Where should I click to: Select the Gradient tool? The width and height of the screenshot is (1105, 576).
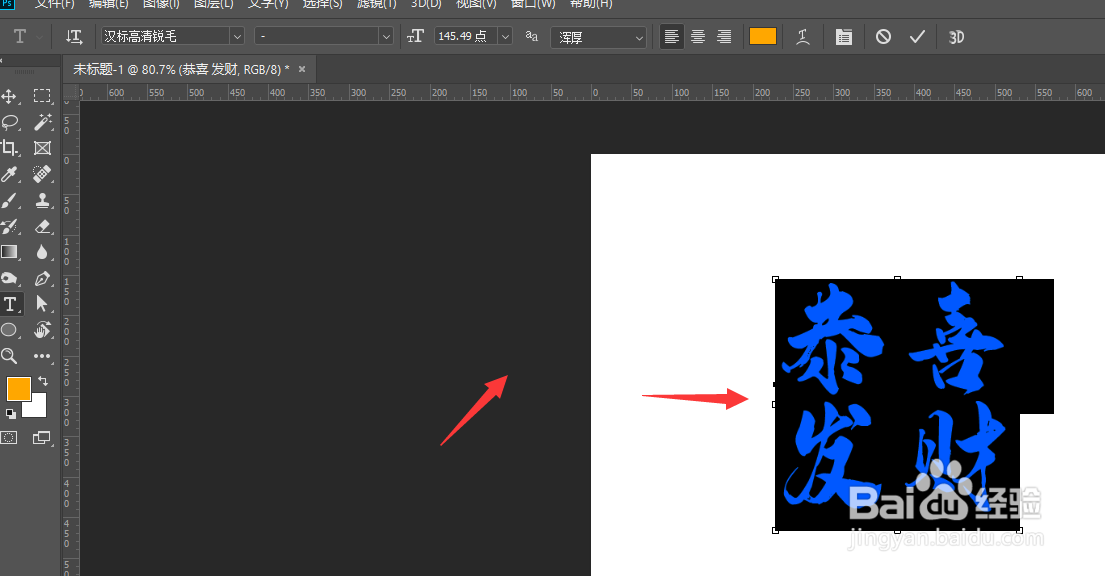pos(10,252)
